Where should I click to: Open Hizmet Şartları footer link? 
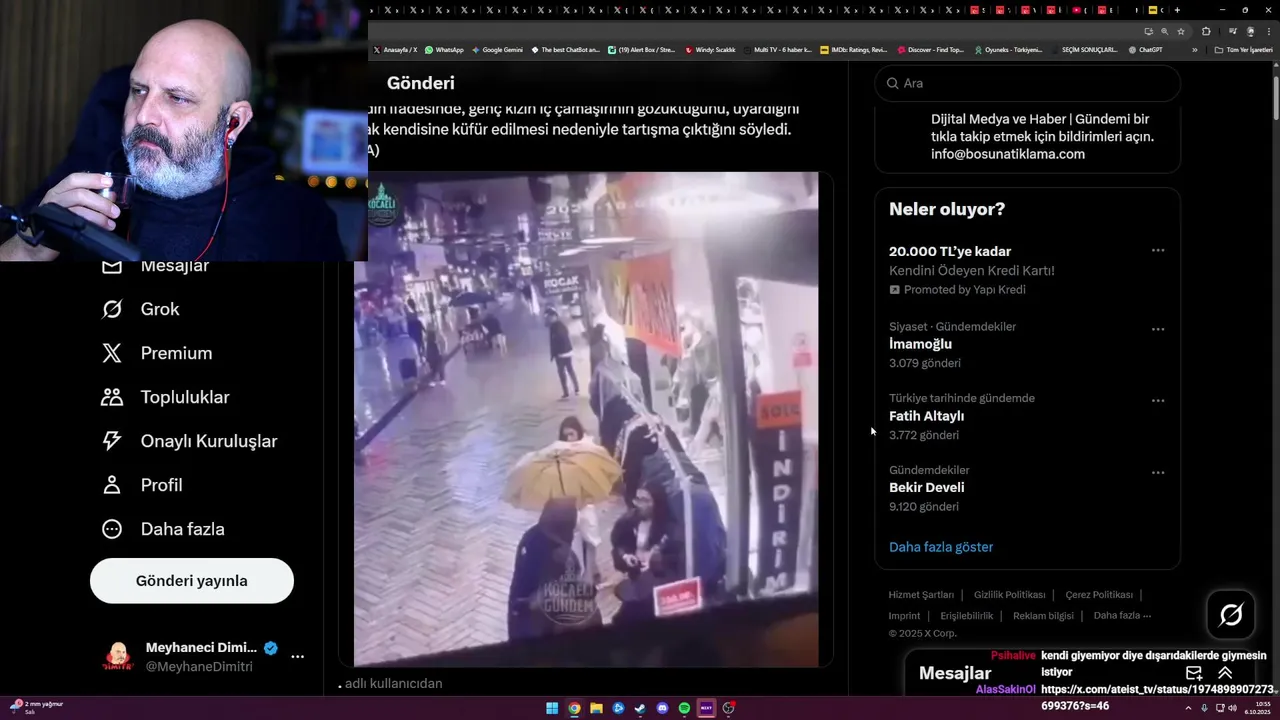pyautogui.click(x=921, y=595)
